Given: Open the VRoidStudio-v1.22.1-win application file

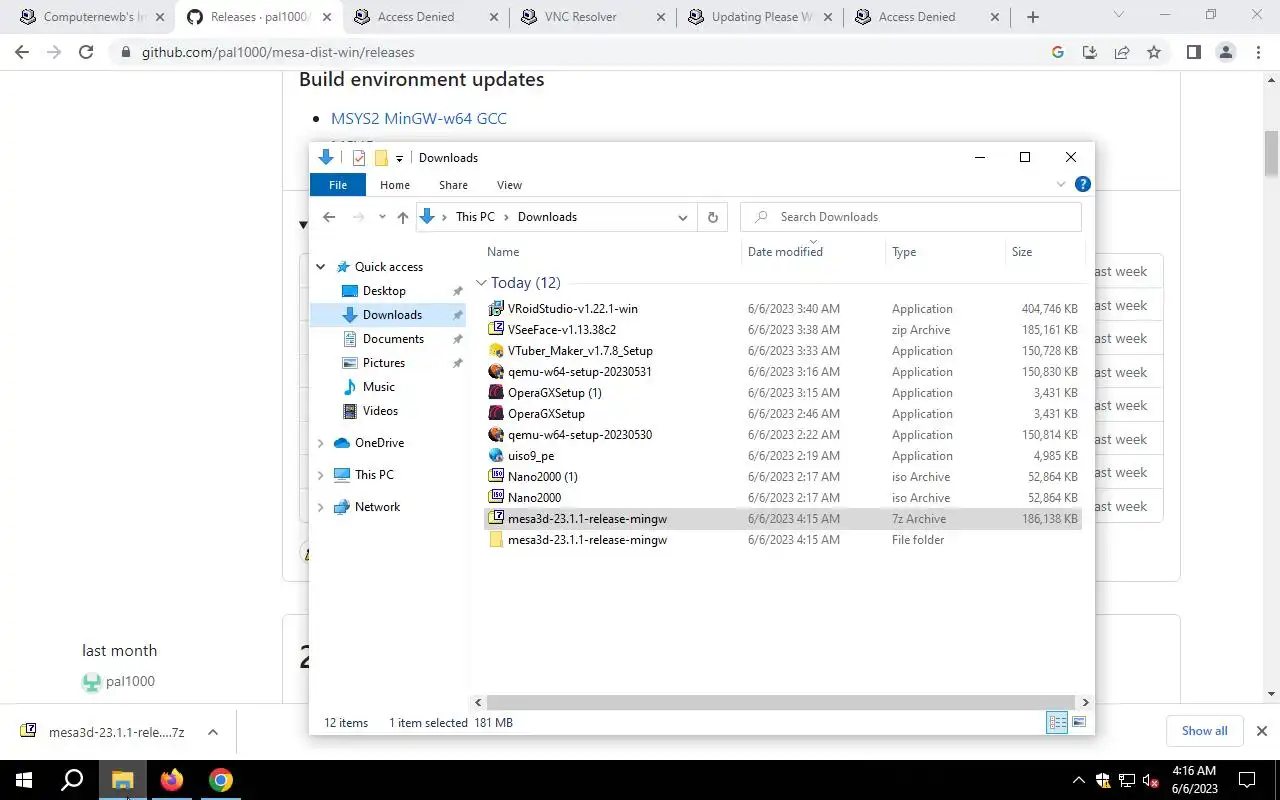Looking at the screenshot, I should pyautogui.click(x=572, y=309).
